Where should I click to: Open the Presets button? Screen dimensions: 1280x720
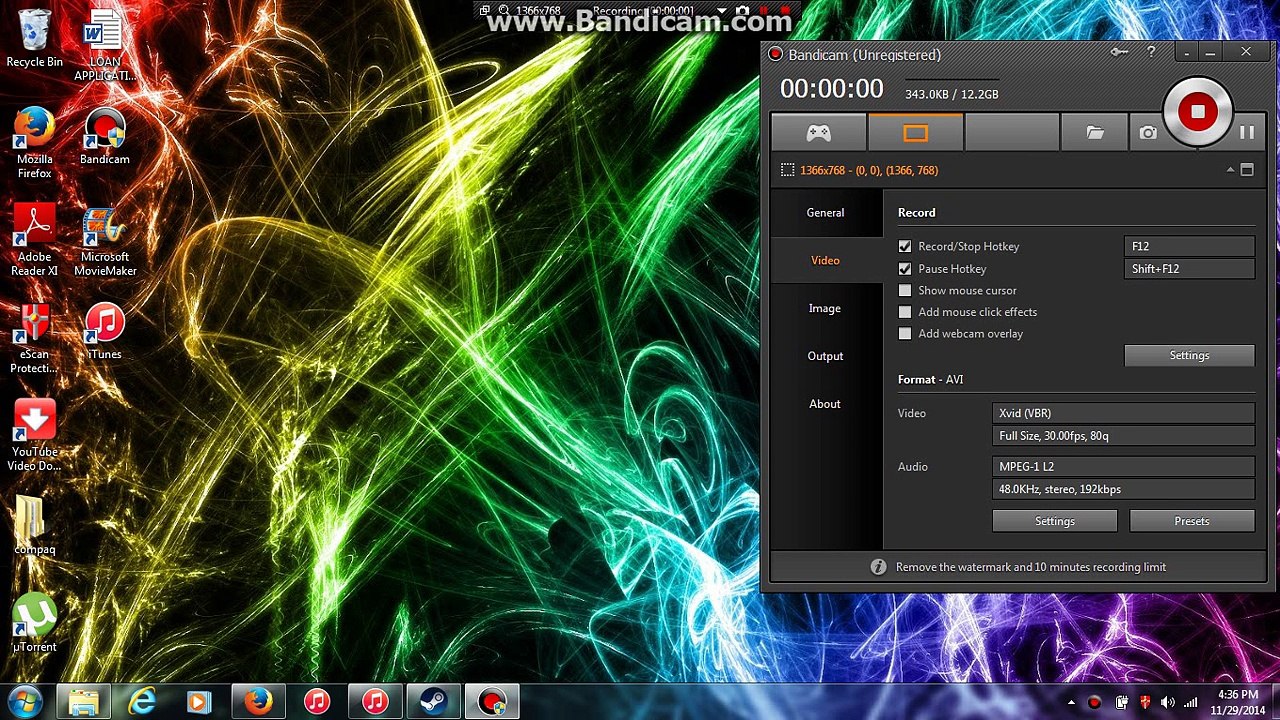[1191, 521]
